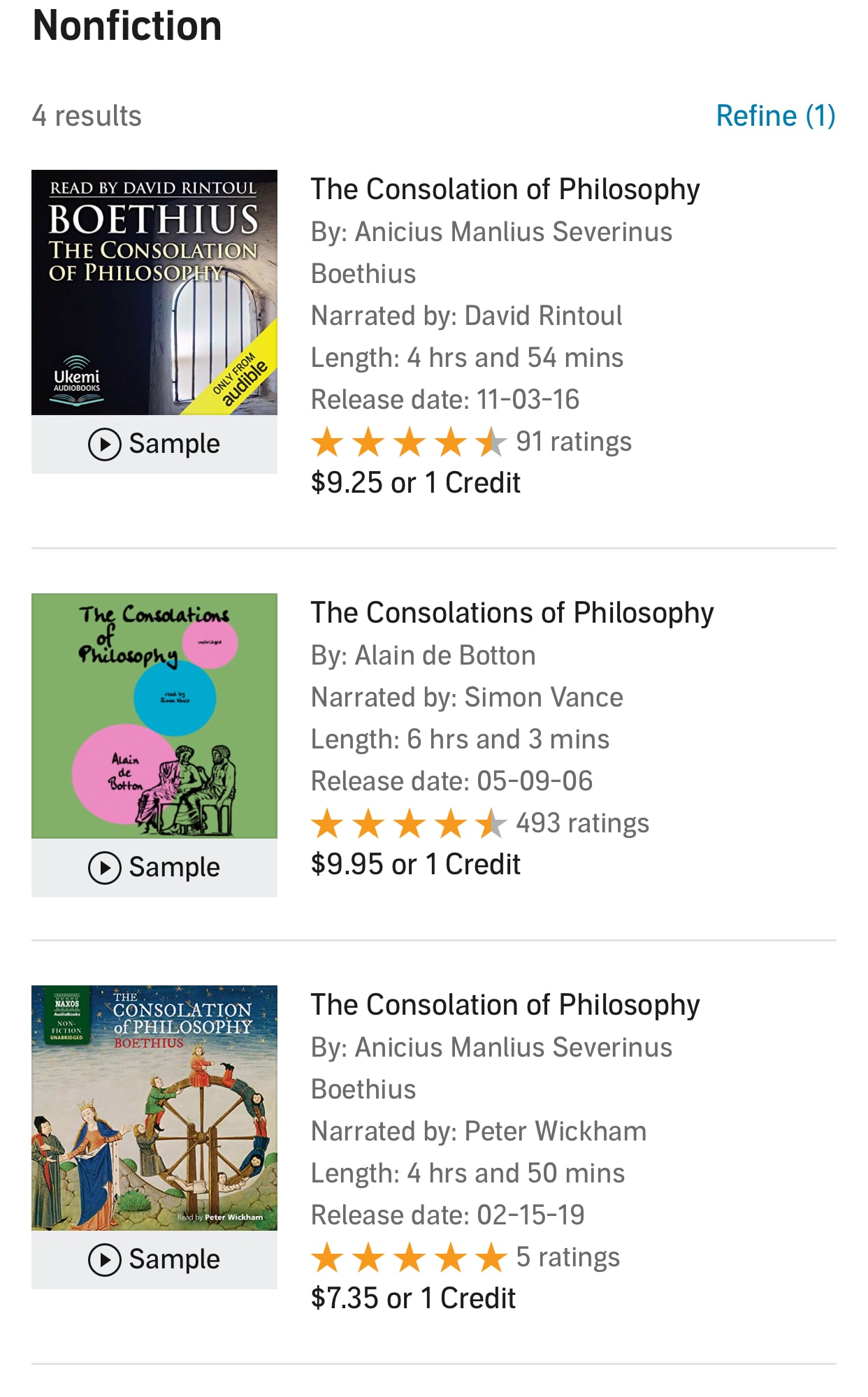Click the $9.25 or 1 Credit price

tap(415, 483)
